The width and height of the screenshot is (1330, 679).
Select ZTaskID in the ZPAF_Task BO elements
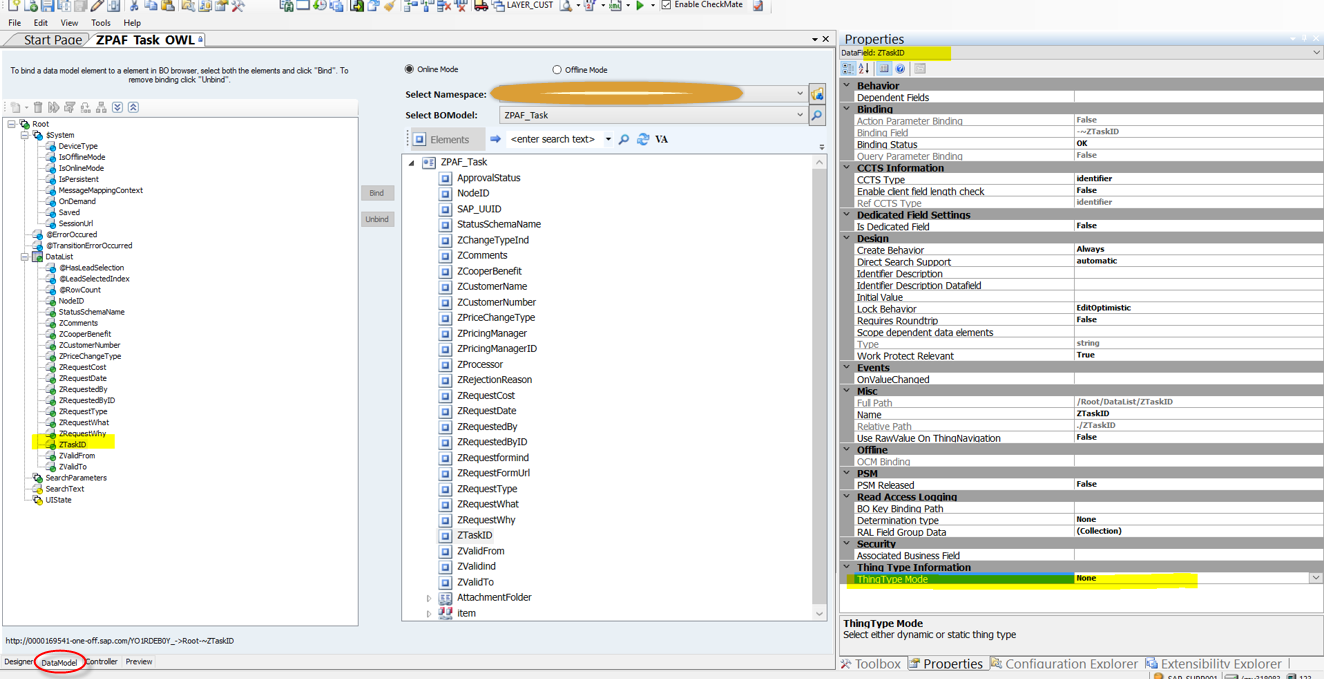(x=474, y=536)
